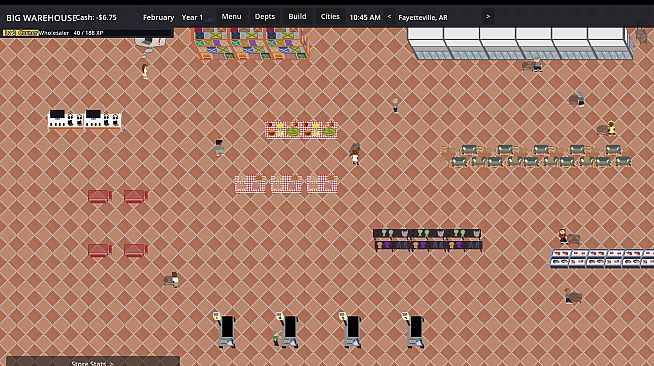The width and height of the screenshot is (654, 366).
Task: Select the bottom-right red sofa
Action: coord(136,250)
